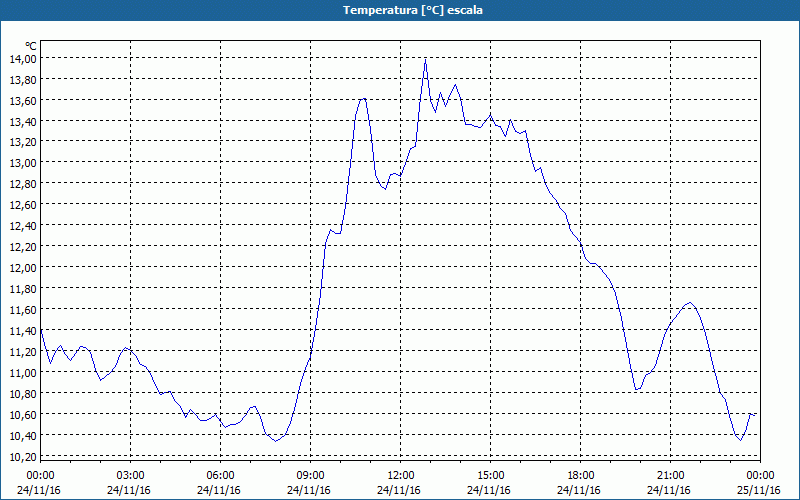Select the 10,60 y-axis label
This screenshot has width=800, height=500.
[x=23, y=414]
